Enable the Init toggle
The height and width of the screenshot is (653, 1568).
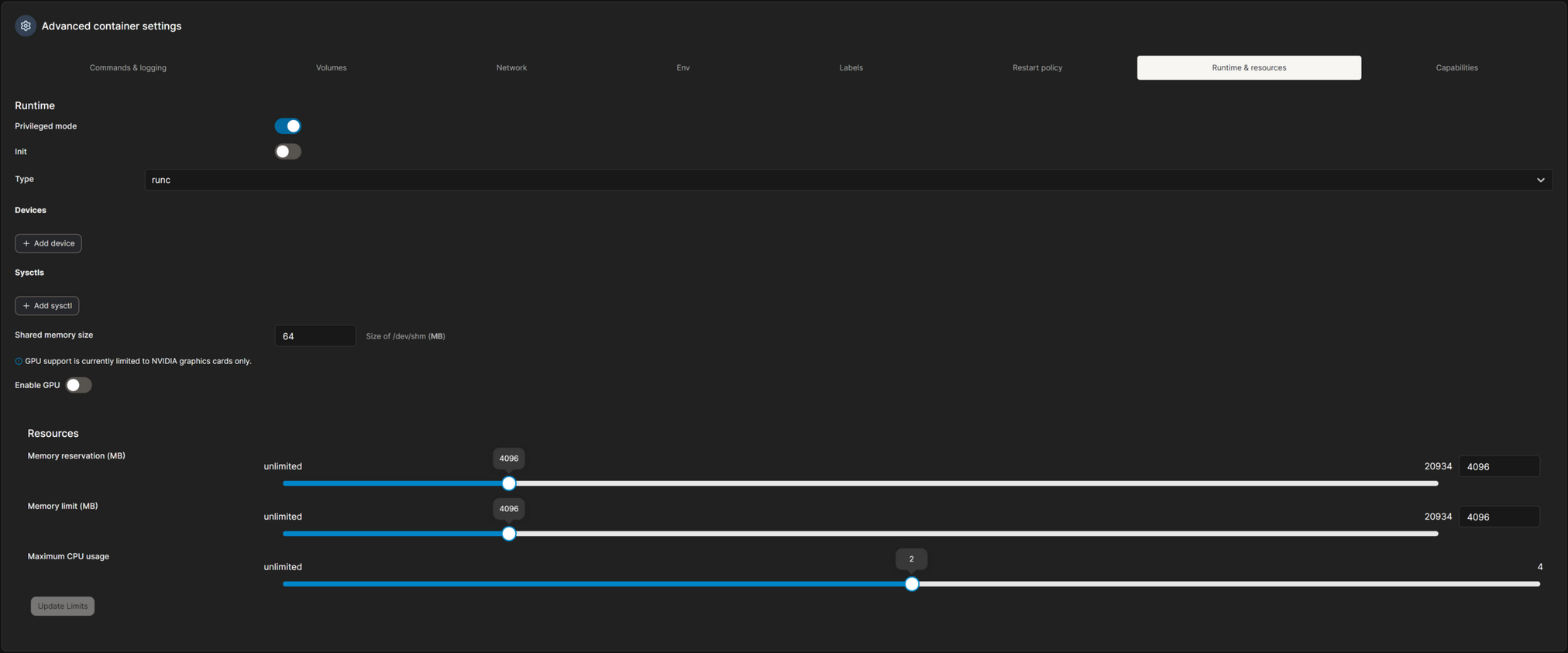tap(287, 152)
